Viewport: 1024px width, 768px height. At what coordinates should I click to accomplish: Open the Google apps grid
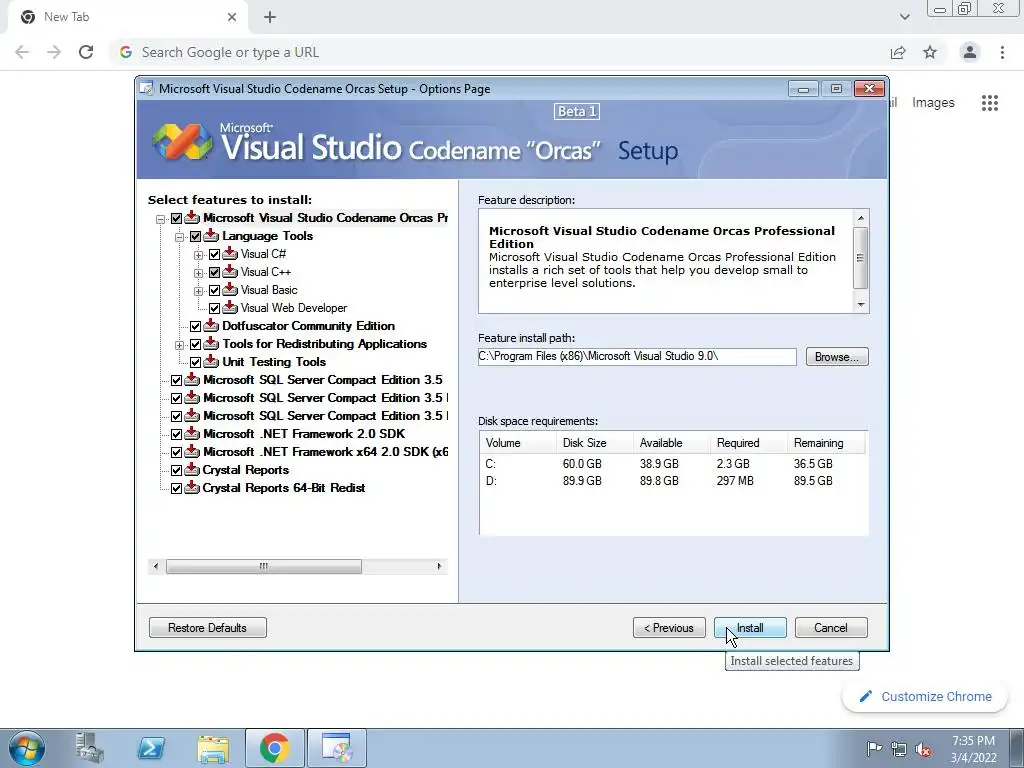[990, 103]
